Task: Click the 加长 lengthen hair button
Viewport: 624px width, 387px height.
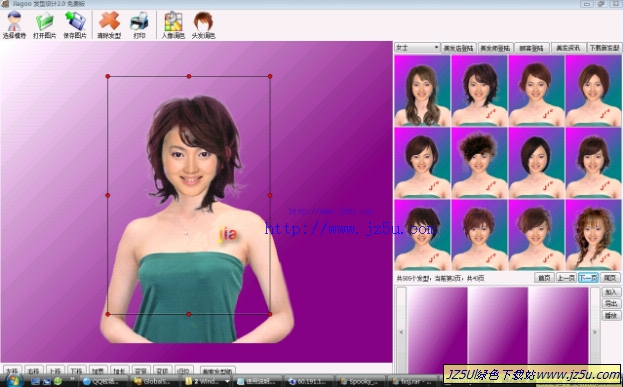Action: tap(119, 371)
